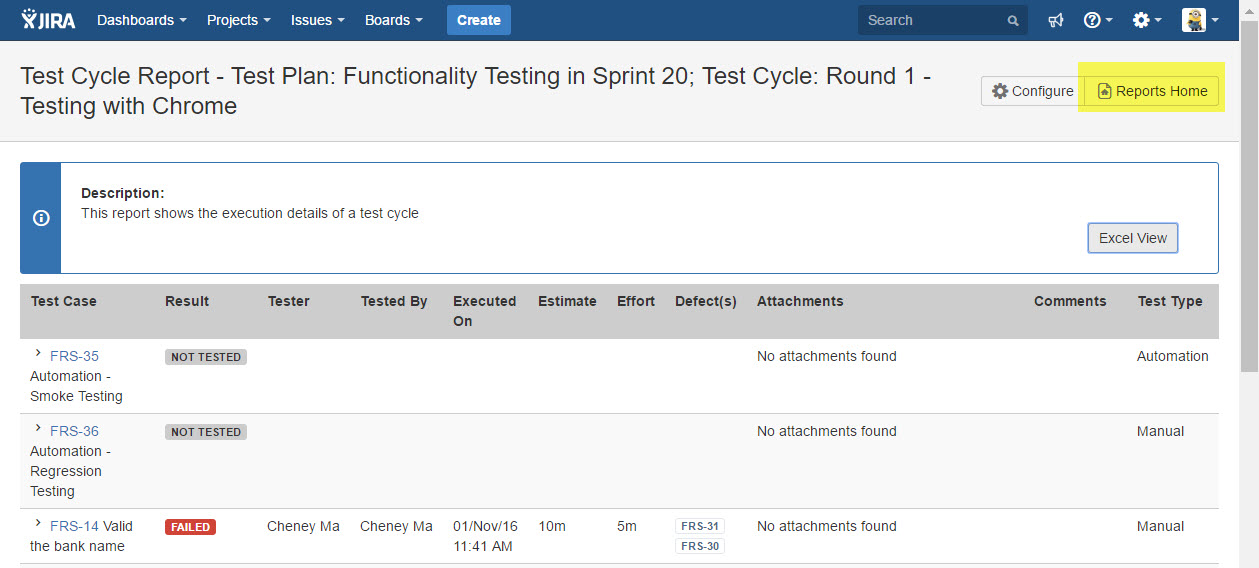The width and height of the screenshot is (1259, 568).
Task: Expand the FRS-36 test case row
Action: (38, 429)
